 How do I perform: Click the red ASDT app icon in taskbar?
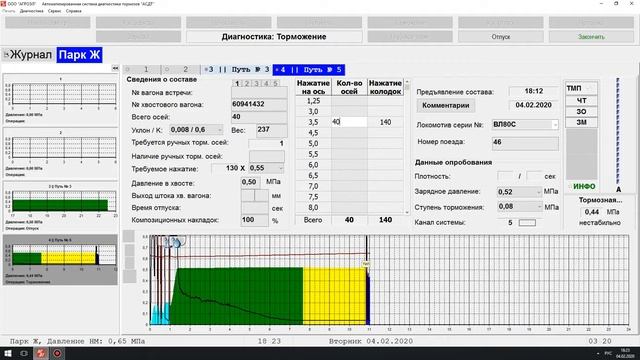[x=40, y=353]
